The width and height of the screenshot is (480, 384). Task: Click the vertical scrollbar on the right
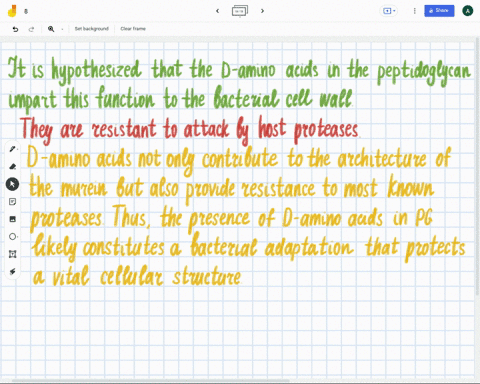(x=478, y=167)
